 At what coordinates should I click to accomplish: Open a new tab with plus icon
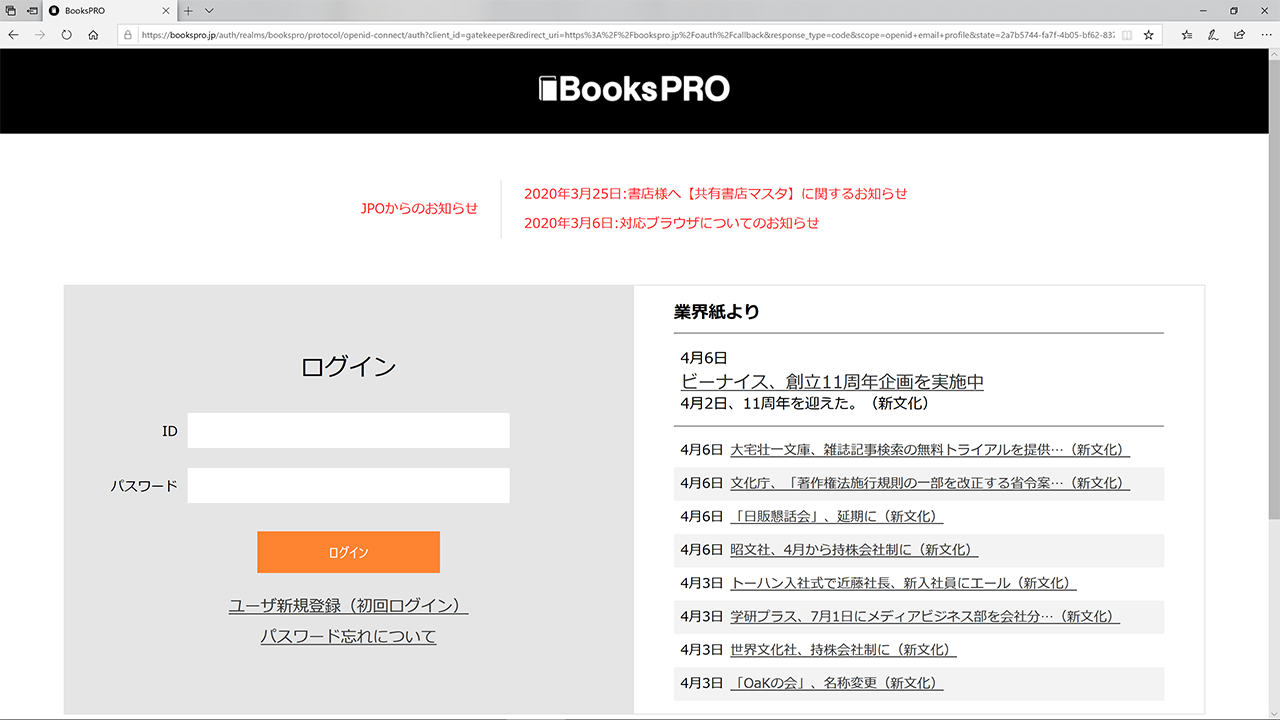point(188,10)
